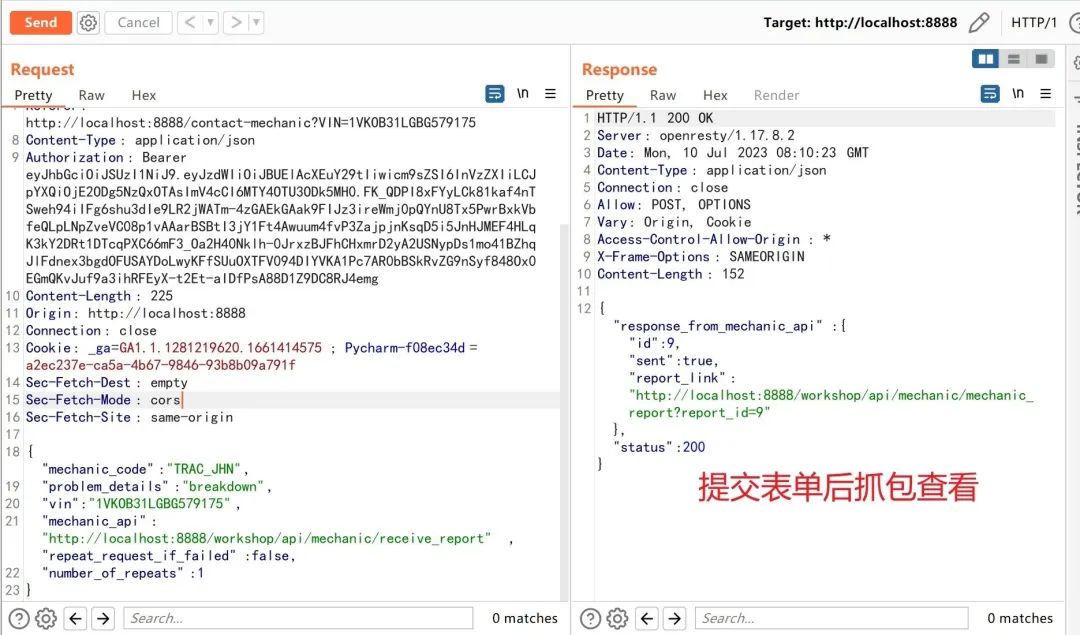The image size is (1080, 635).
Task: Click the vin value "1VKOB31LGBG579175" in body
Action: click(159, 503)
